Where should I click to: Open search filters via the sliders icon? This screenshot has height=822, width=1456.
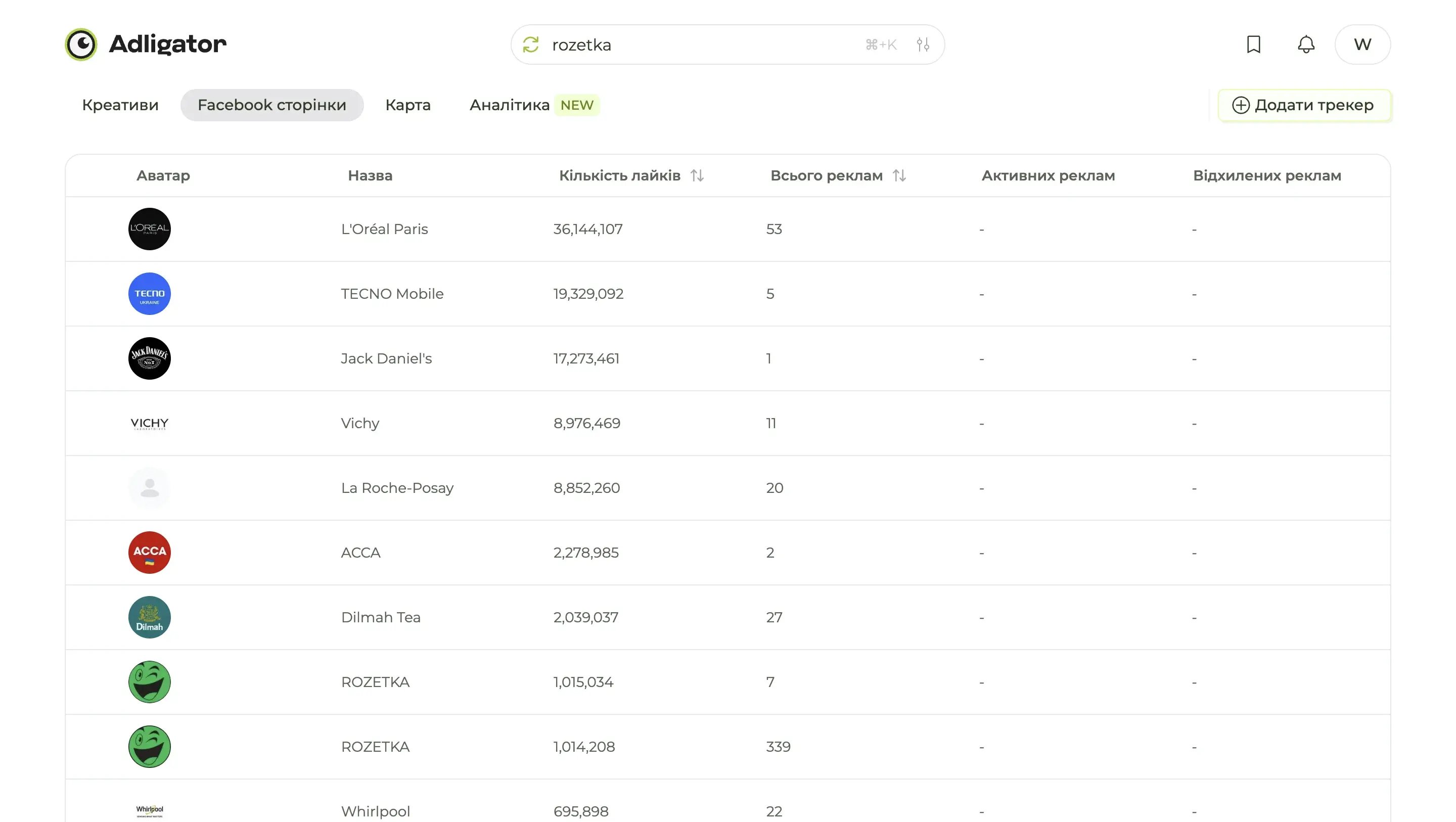point(923,44)
